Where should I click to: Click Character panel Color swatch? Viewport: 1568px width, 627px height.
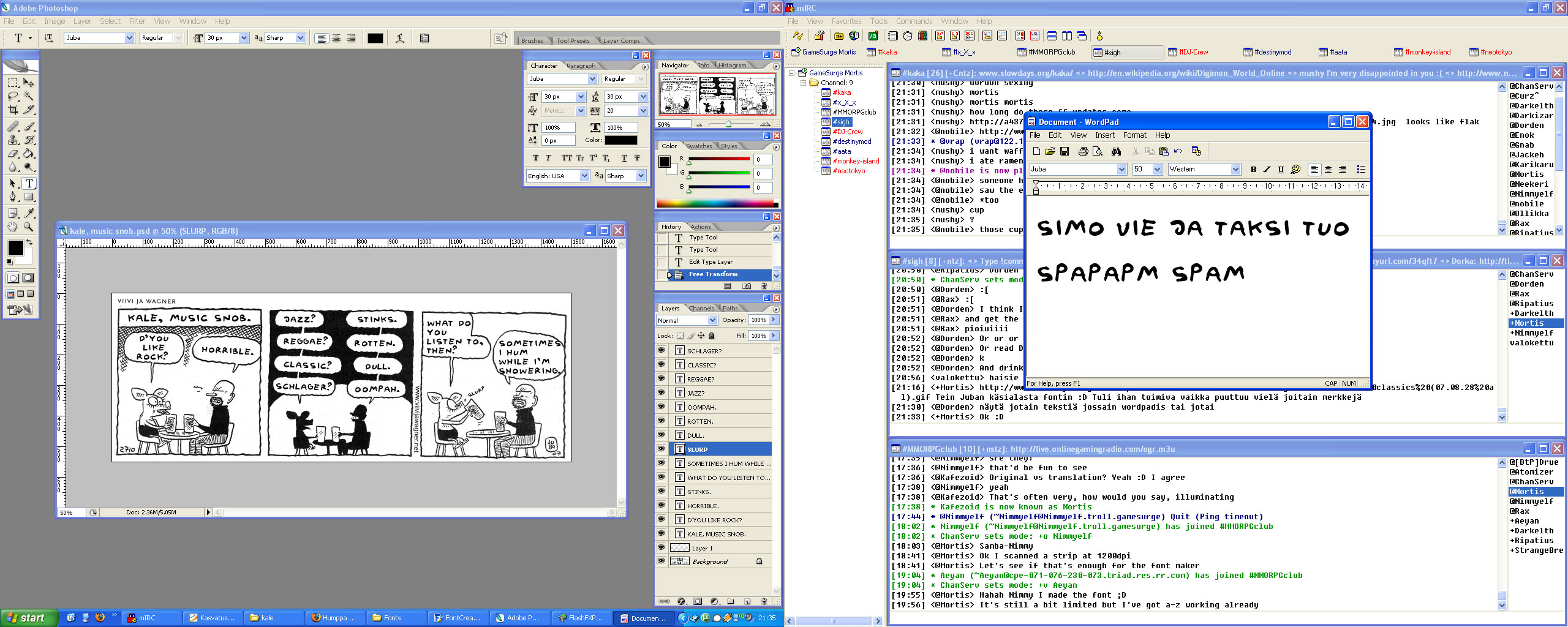click(621, 140)
